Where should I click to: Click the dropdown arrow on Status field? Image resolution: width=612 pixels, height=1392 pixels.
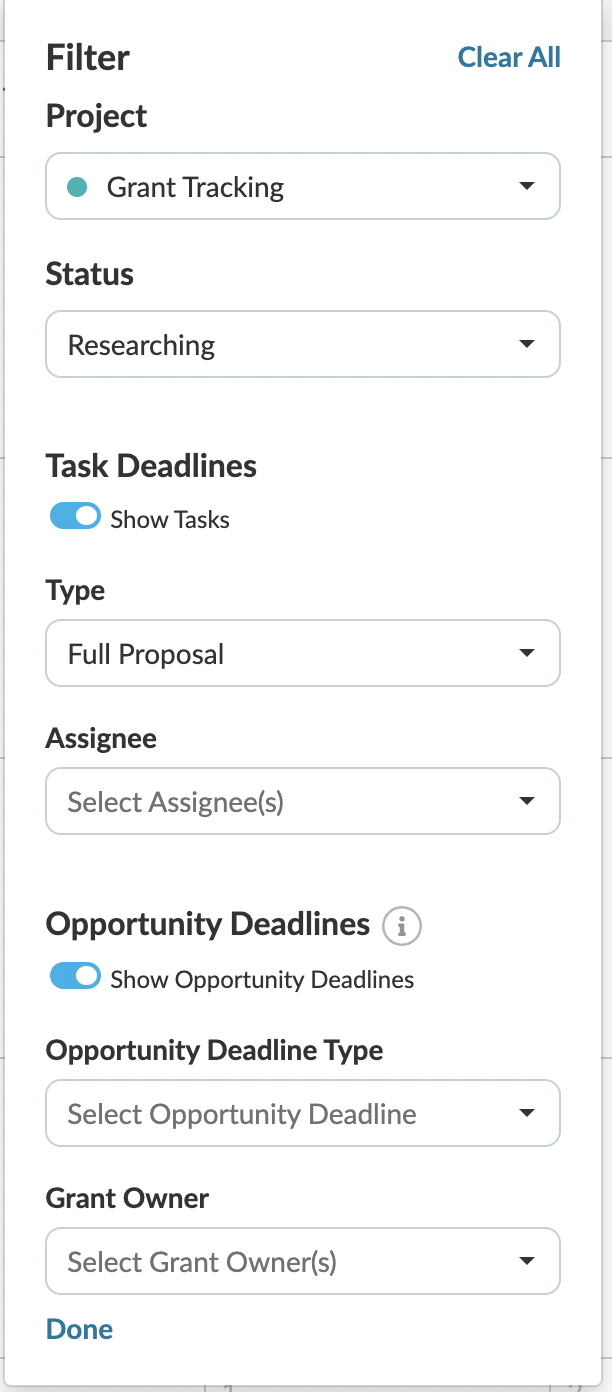coord(528,344)
